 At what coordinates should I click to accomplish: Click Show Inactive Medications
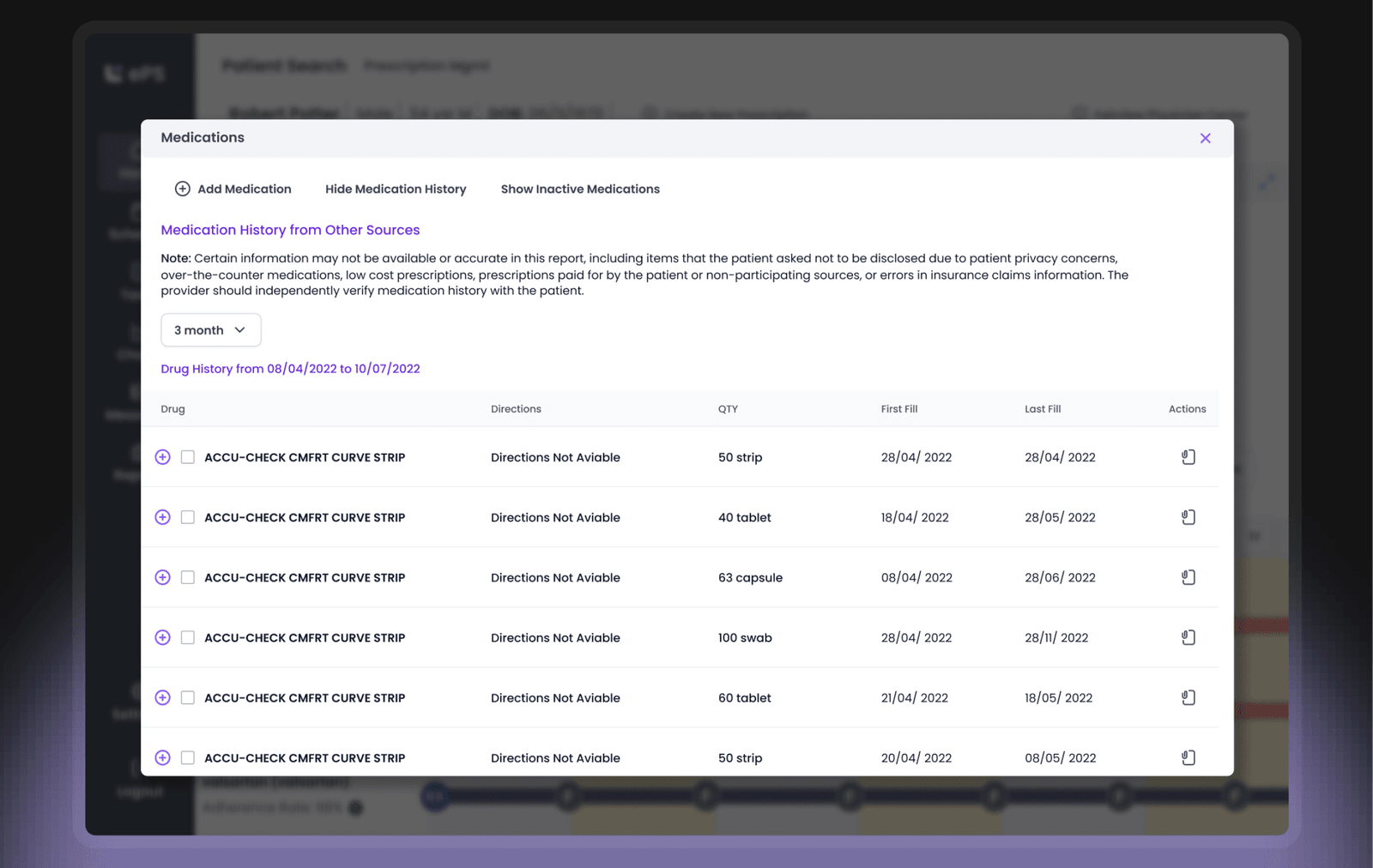[580, 189]
